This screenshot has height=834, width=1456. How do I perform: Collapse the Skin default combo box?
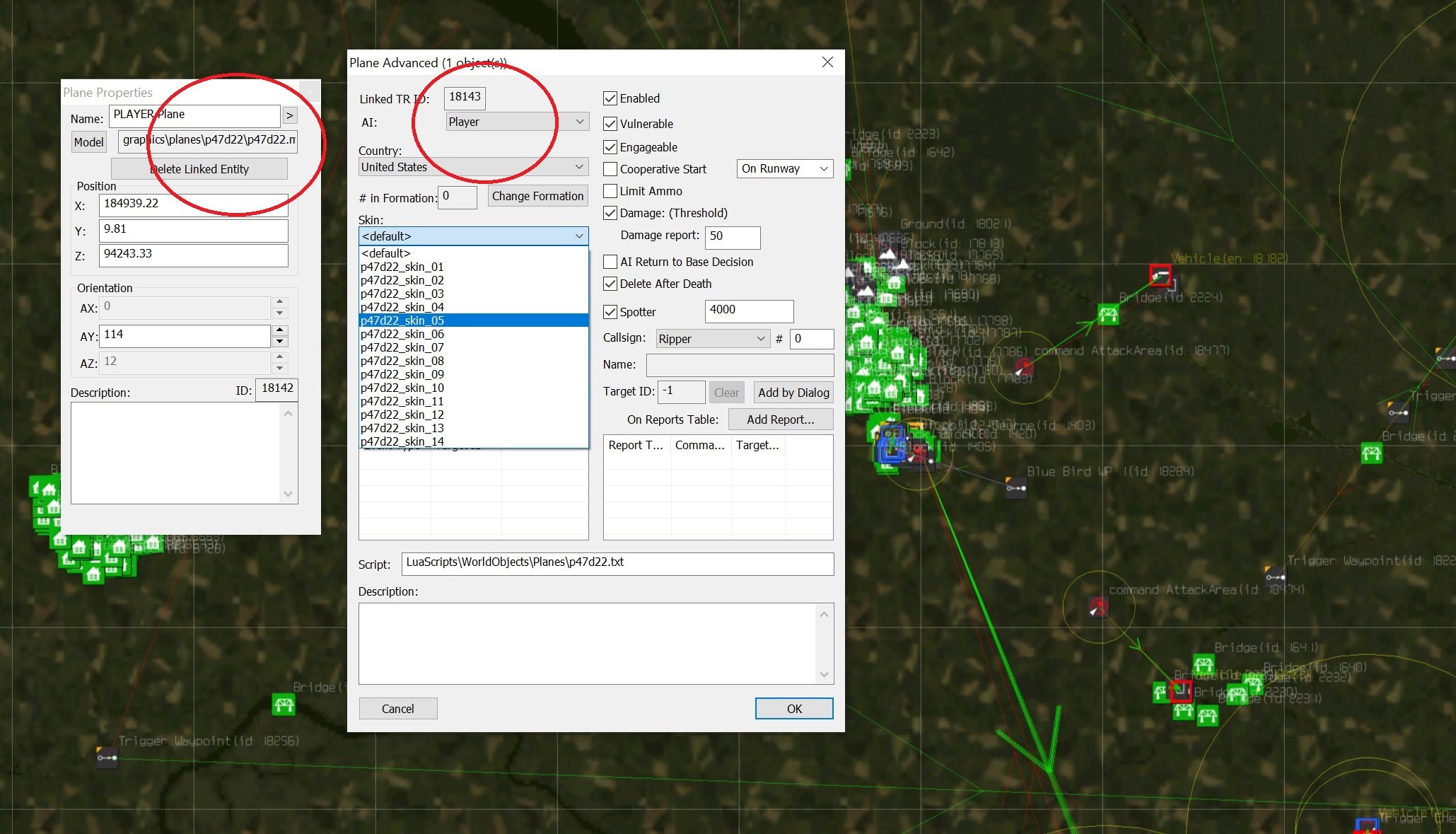pyautogui.click(x=473, y=236)
